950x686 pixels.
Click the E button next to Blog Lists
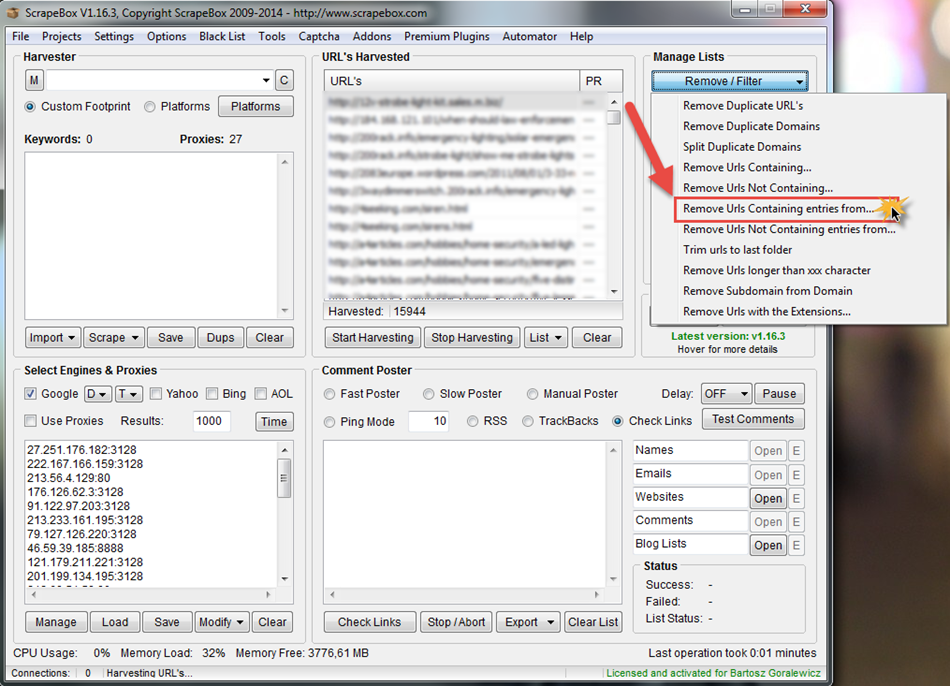coord(796,545)
